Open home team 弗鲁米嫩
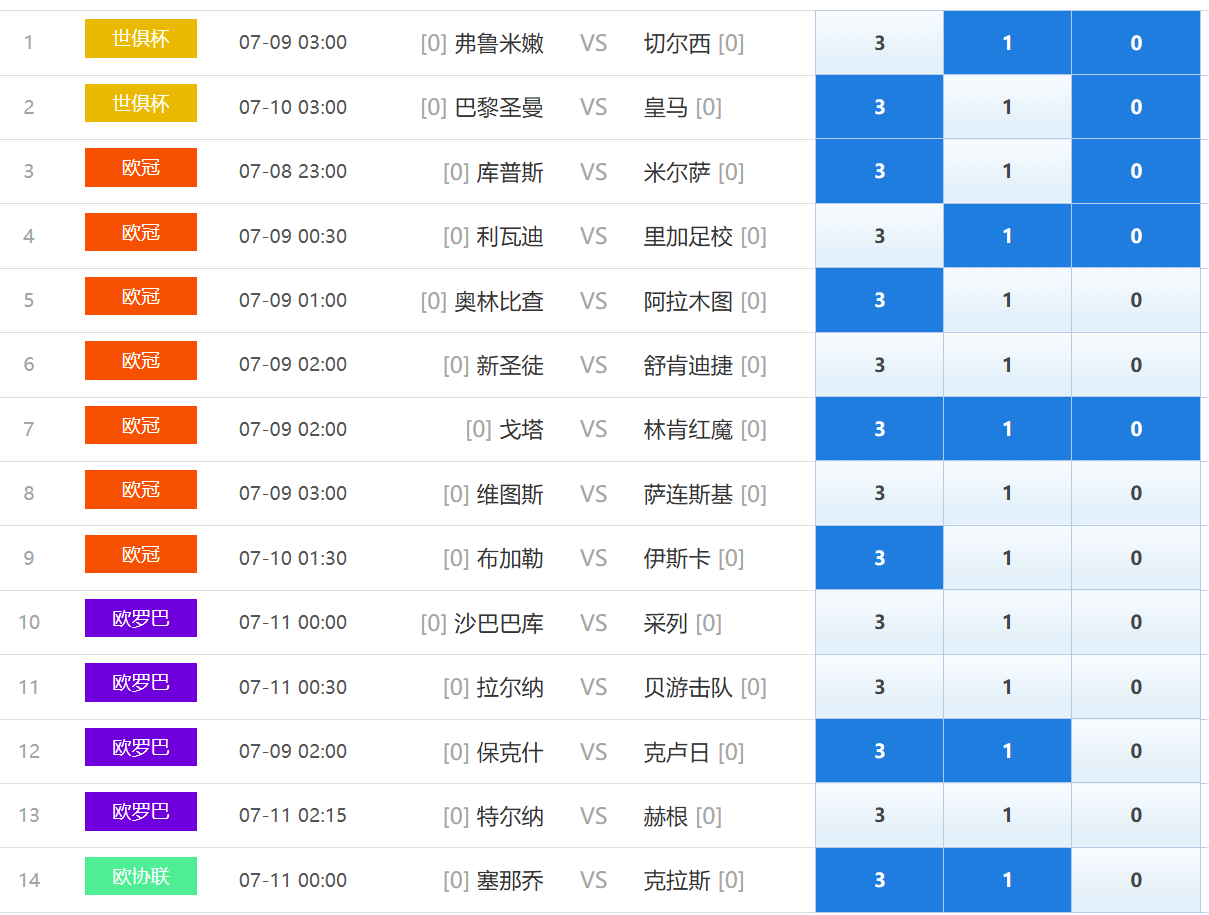Image resolution: width=1209 pixels, height=915 pixels. 499,43
